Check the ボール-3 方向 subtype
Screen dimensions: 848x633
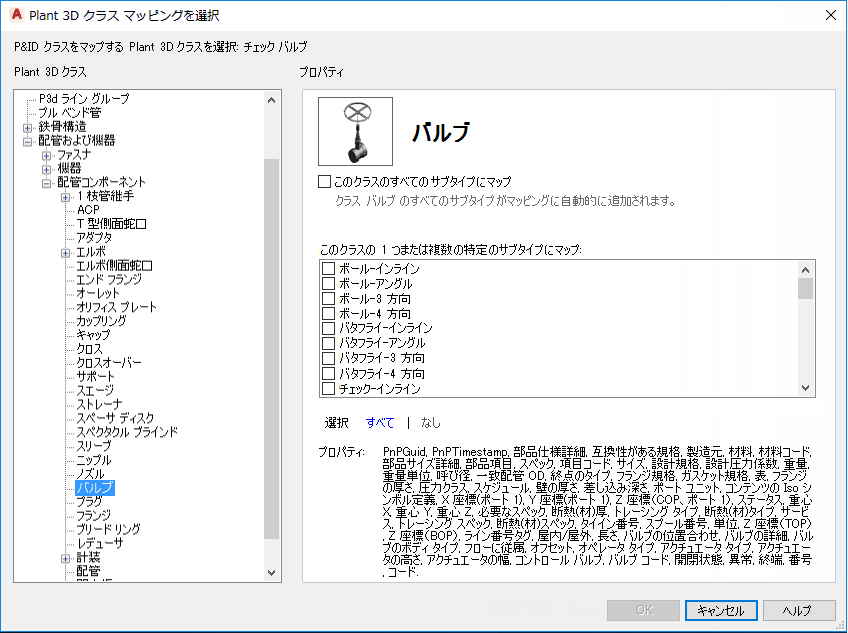pos(328,299)
